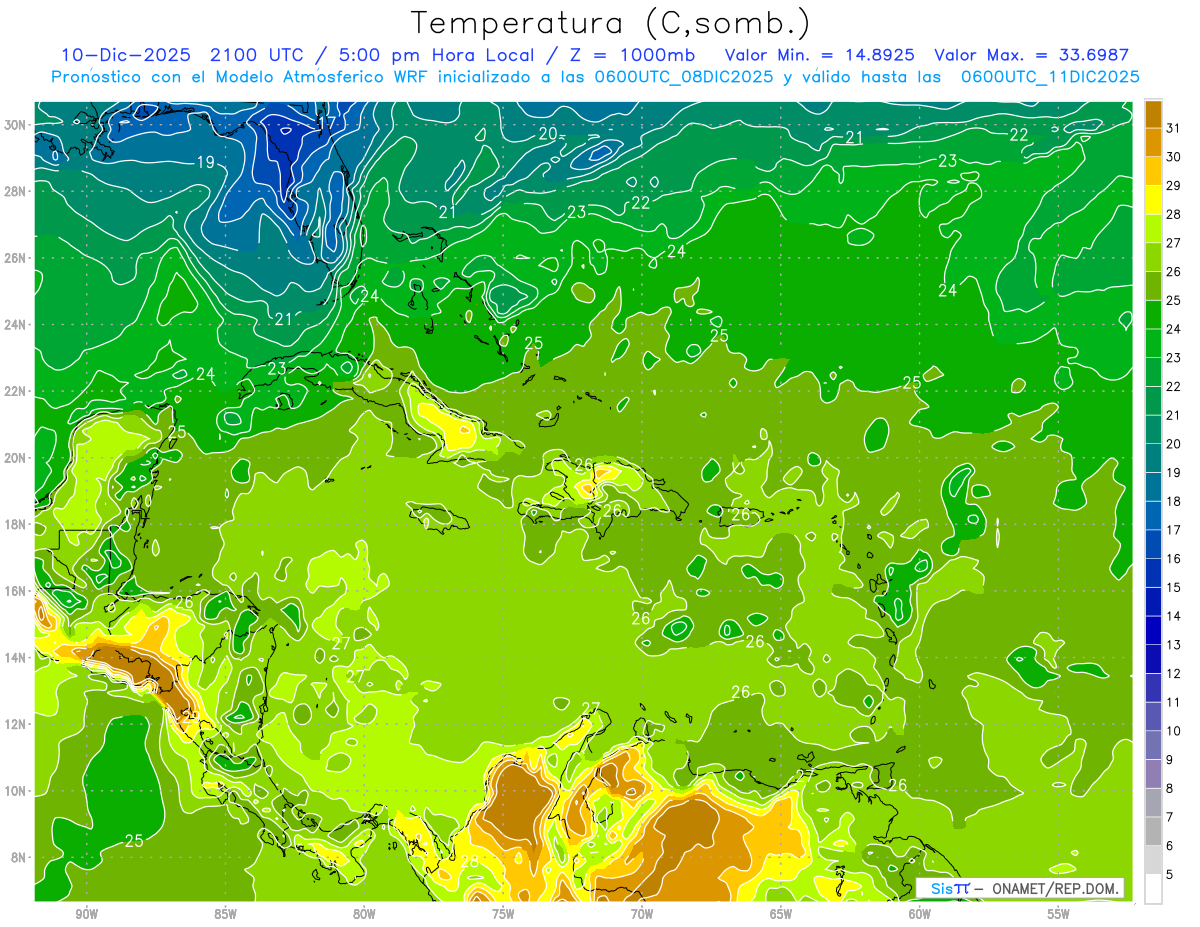Click the "16" label on the color scale
The width and height of the screenshot is (1200, 927).
1174,559
